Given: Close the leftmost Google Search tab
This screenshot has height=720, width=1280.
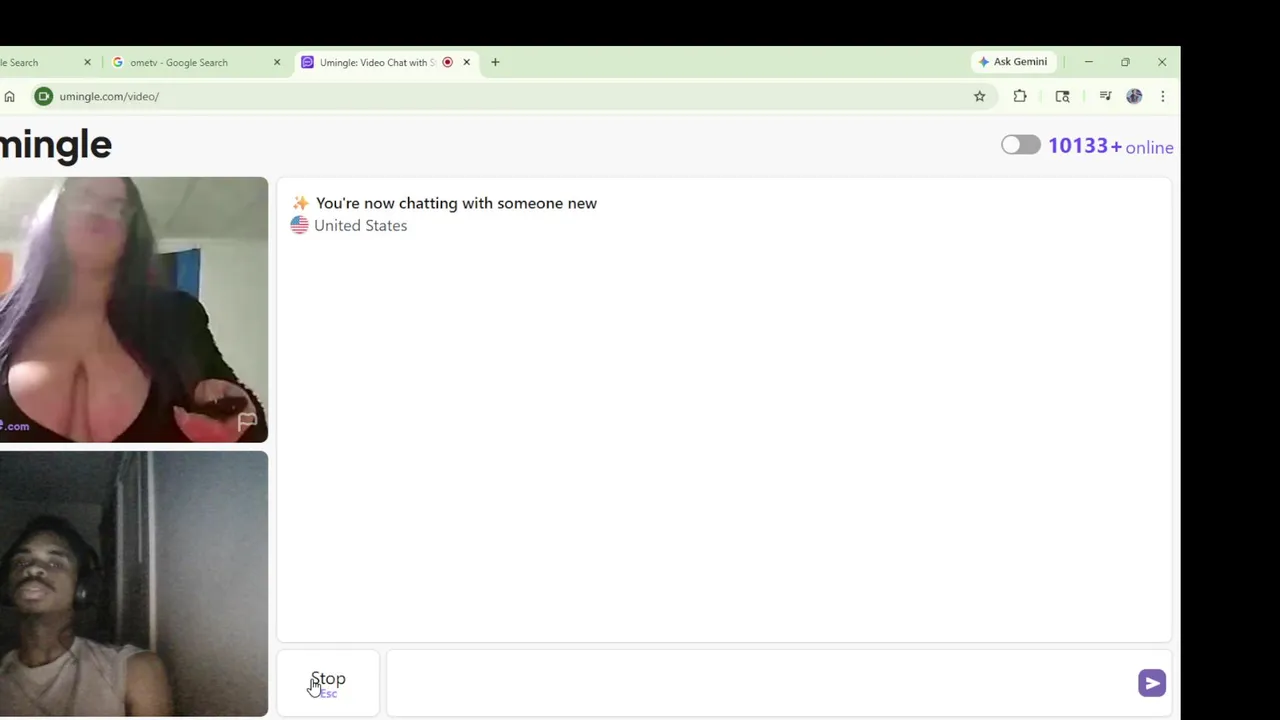Looking at the screenshot, I should (87, 62).
